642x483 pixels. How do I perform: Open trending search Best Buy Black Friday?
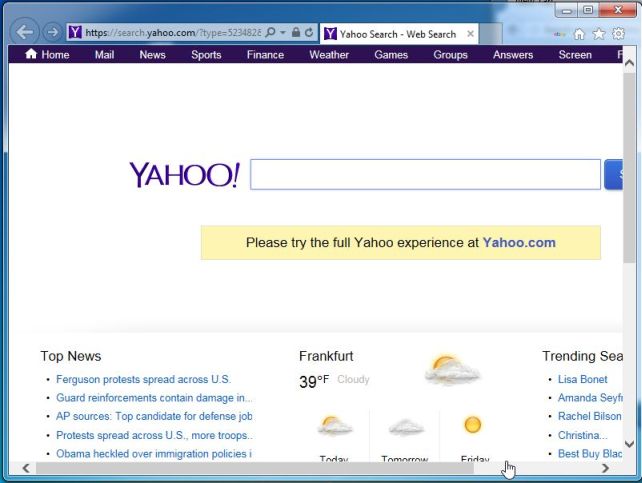(590, 454)
